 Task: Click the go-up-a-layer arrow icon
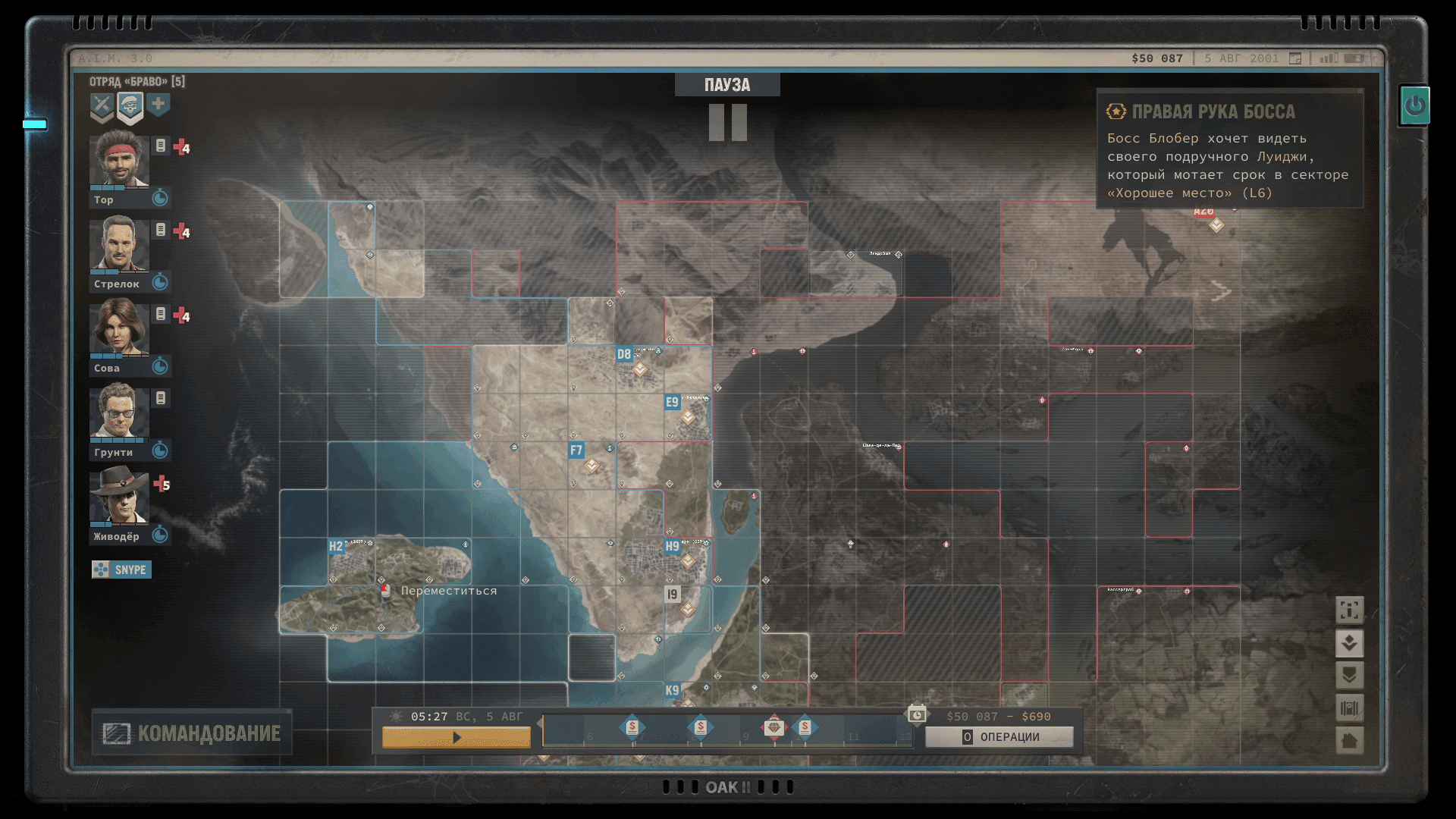coord(1349,643)
